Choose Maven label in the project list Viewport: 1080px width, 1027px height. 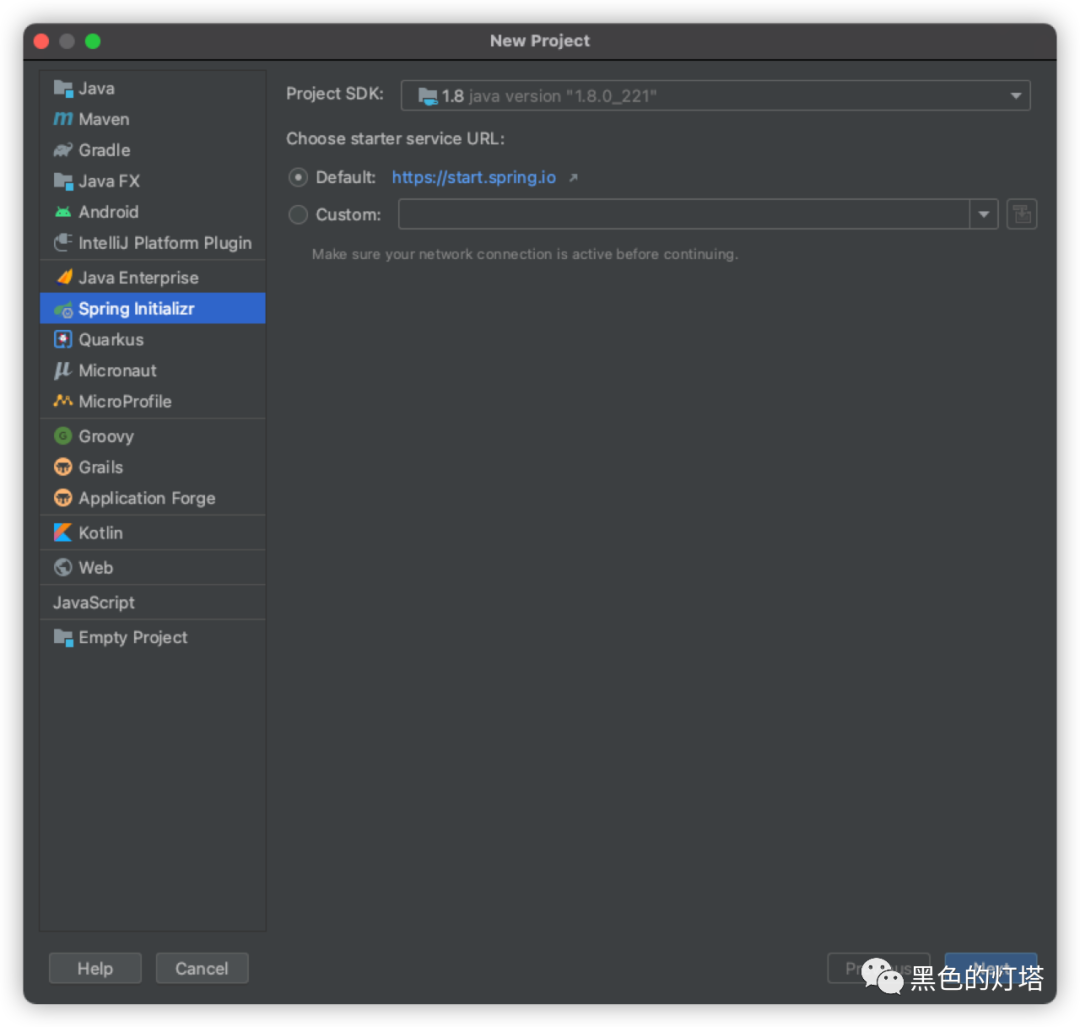(104, 119)
